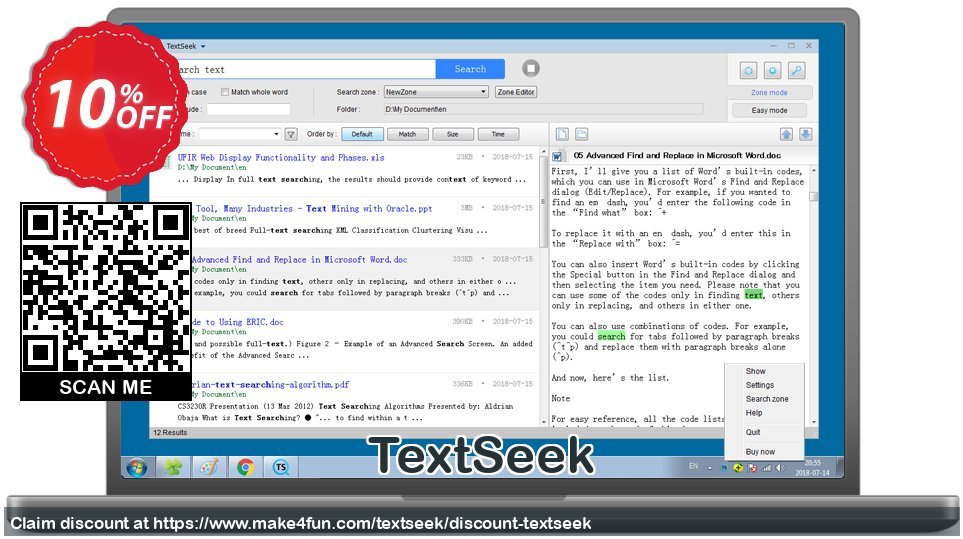
Task: Focus the exclude words input field
Action: (248, 109)
